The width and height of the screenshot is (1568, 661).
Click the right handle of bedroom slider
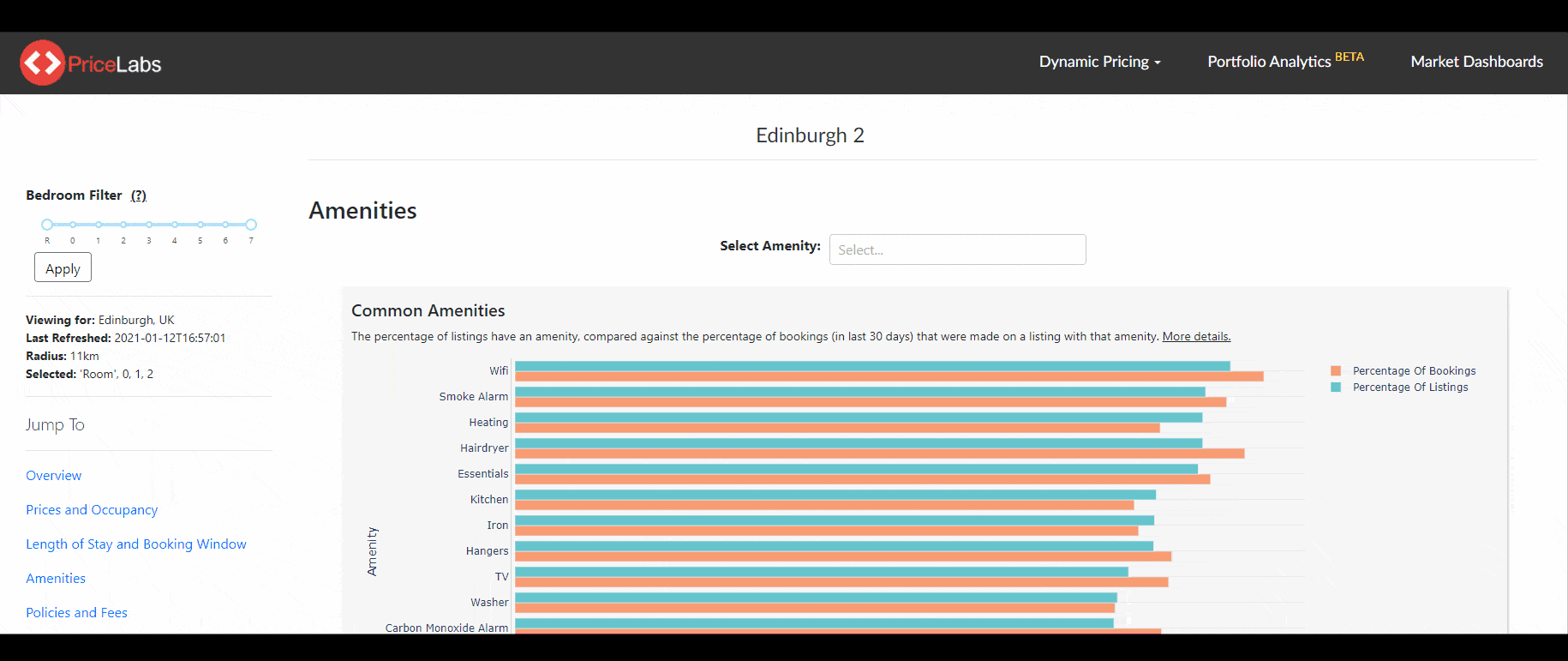point(251,225)
